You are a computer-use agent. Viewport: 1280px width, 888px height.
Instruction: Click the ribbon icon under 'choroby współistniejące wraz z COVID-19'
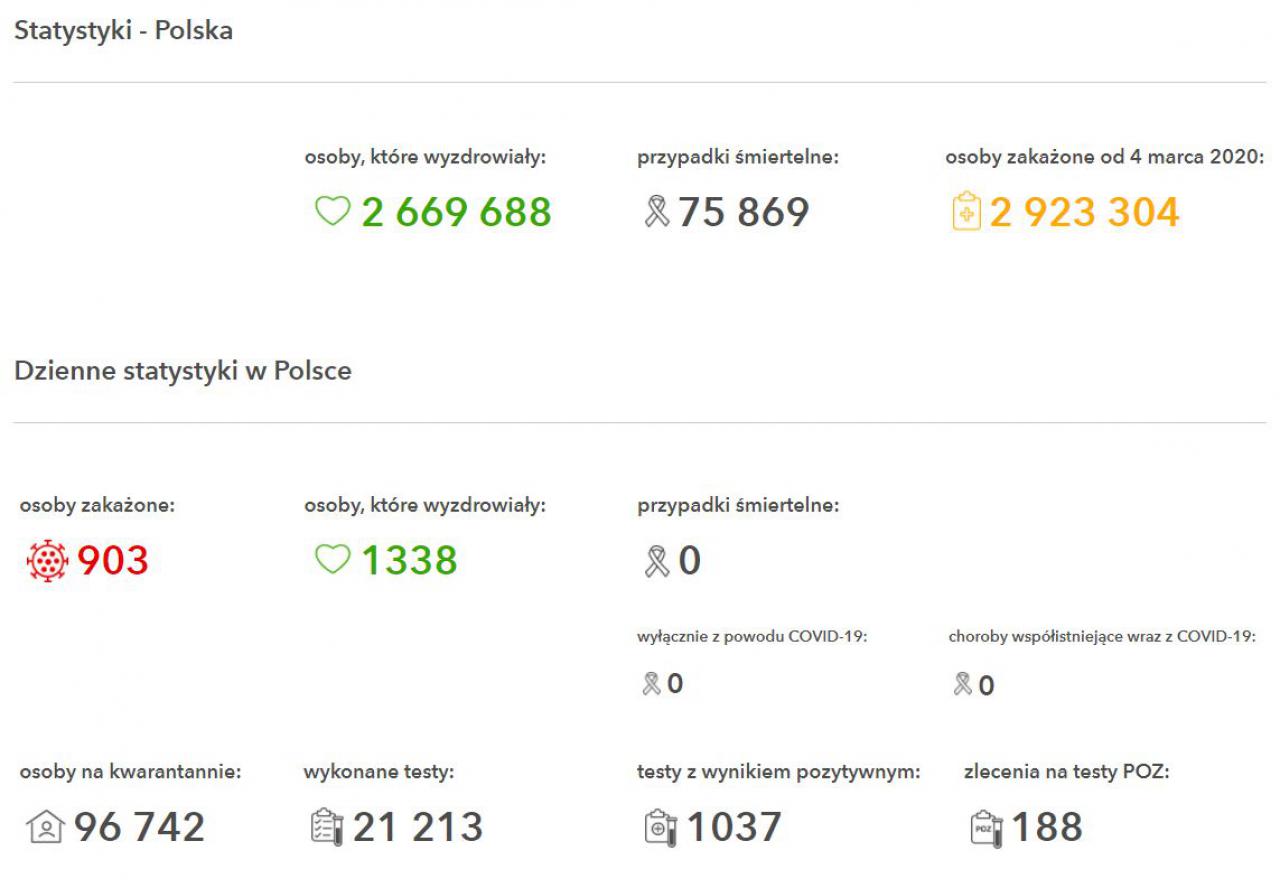click(963, 685)
